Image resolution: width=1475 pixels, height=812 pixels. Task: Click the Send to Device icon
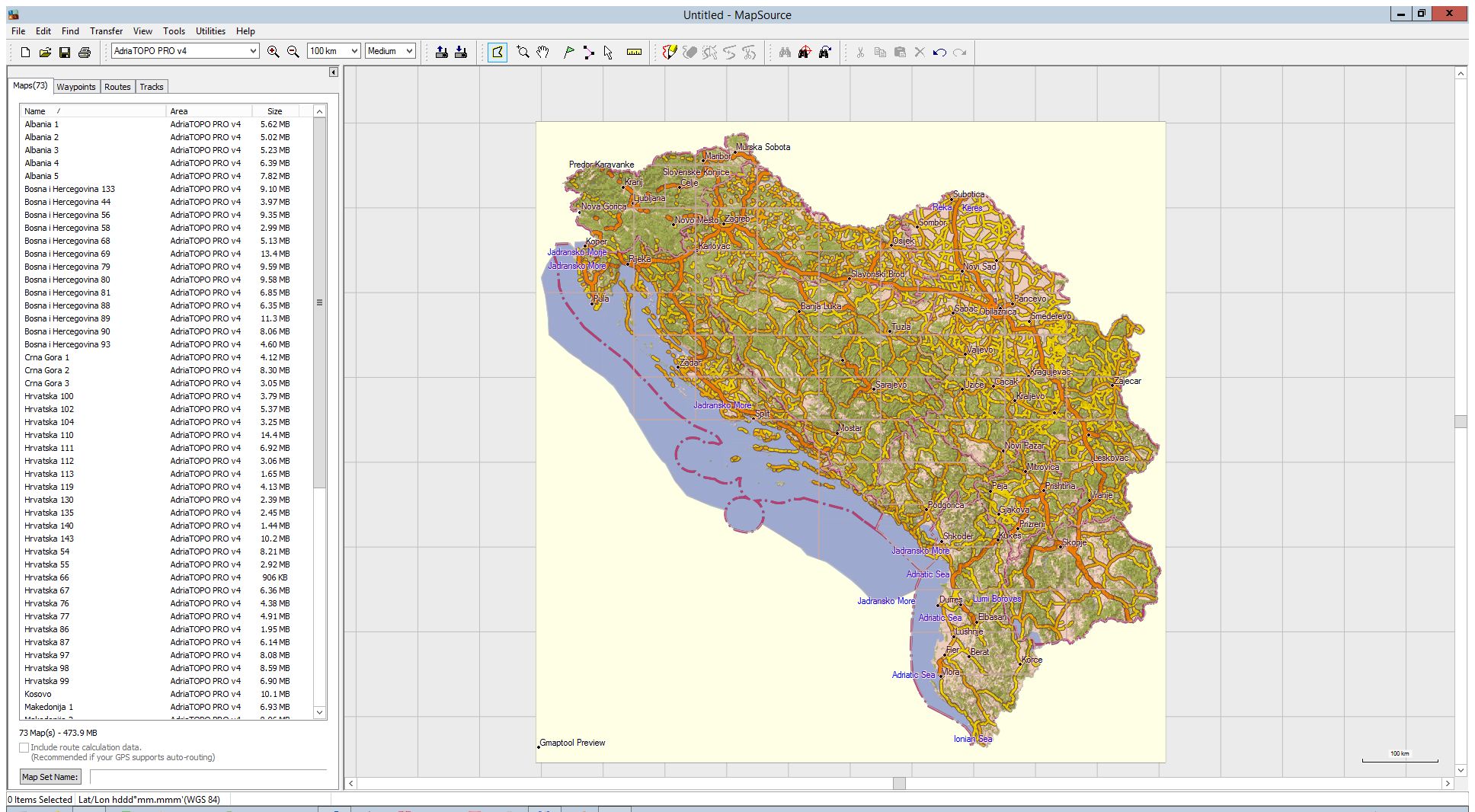441,52
